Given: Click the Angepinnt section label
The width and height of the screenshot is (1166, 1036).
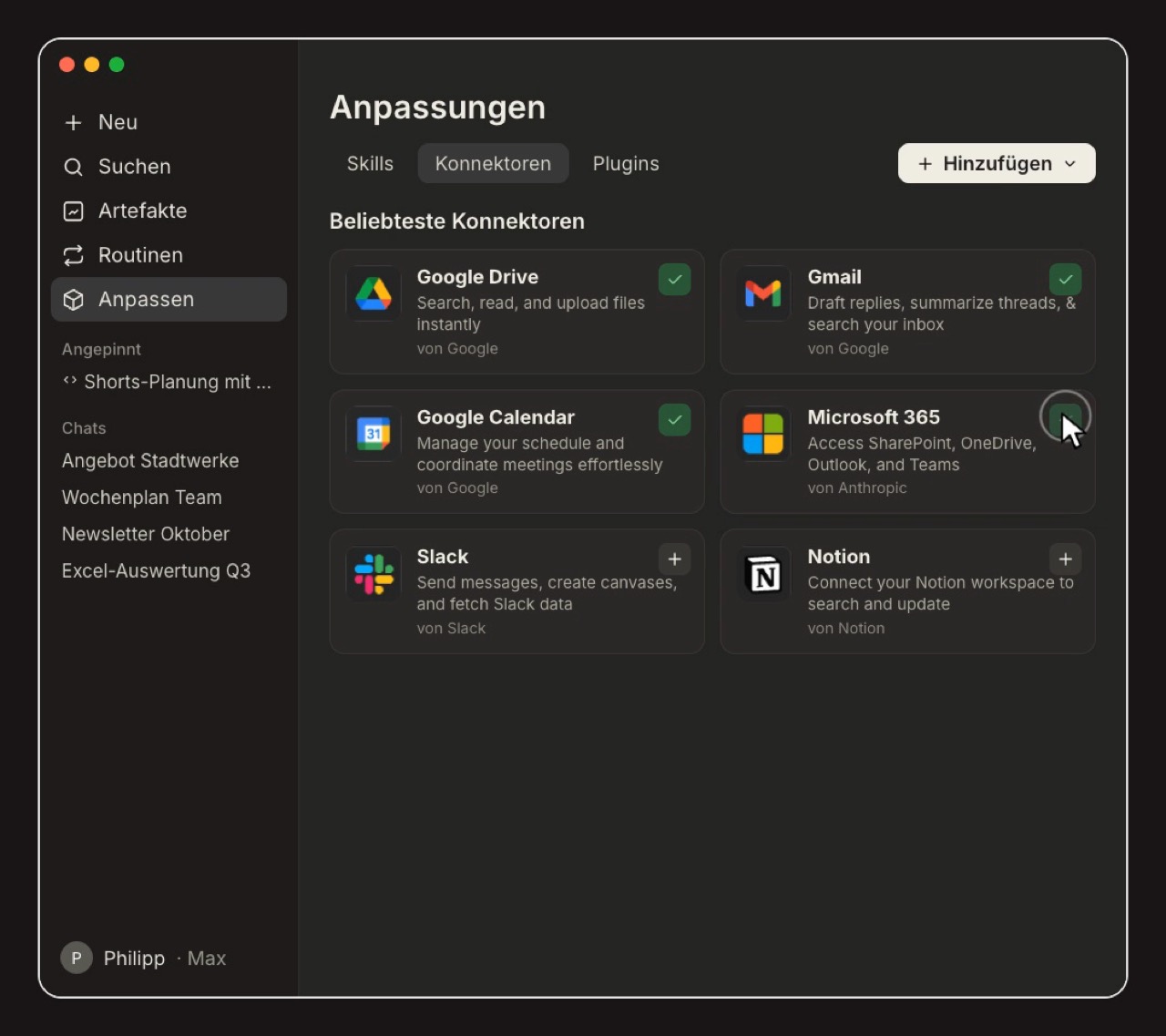Looking at the screenshot, I should pos(101,350).
